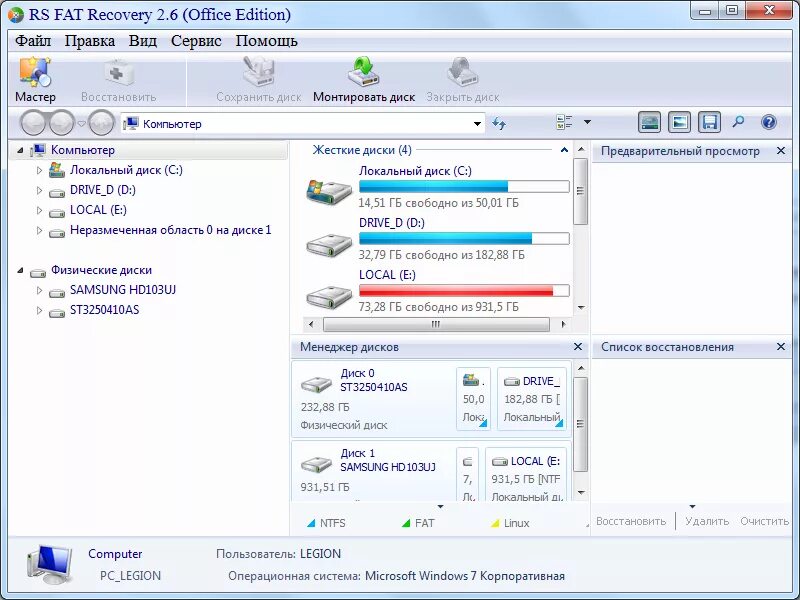Select LOCAL (E:) drive icon in disk list
The image size is (800, 600).
coord(329,297)
